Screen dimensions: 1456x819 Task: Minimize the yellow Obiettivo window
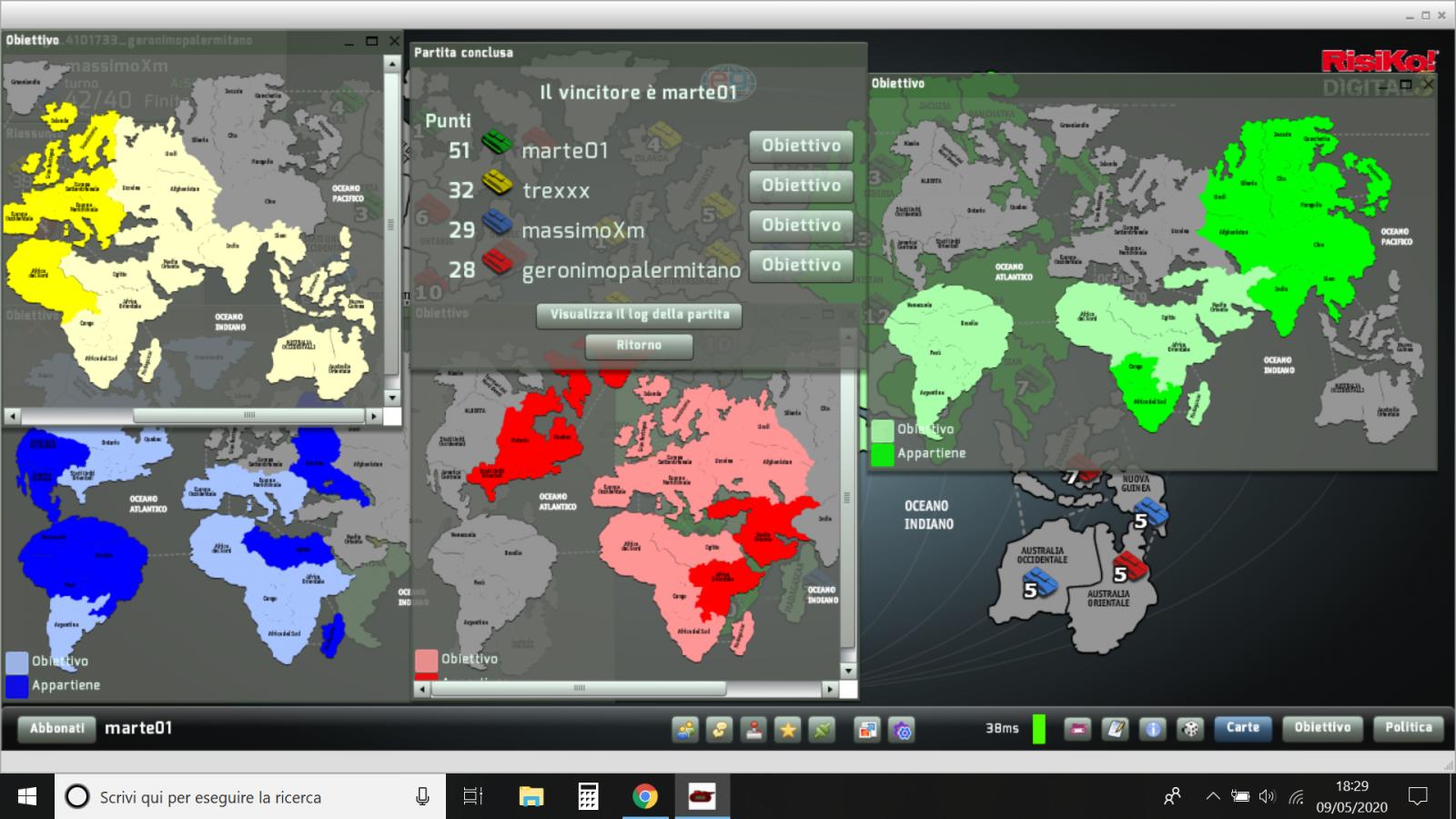point(349,42)
